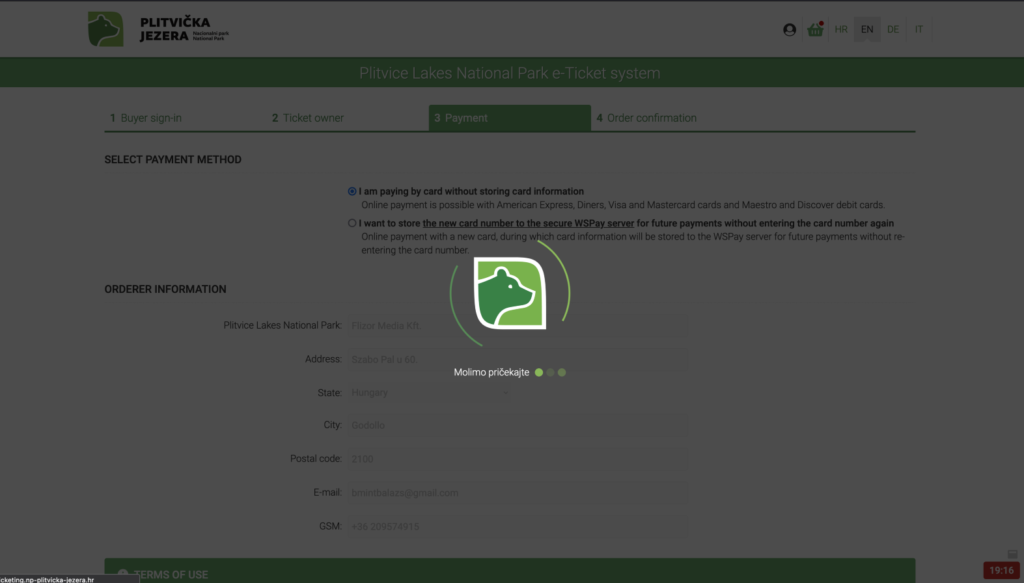Select pay by card without storing information
Screen dimensions: 1024x583
[x=352, y=191]
